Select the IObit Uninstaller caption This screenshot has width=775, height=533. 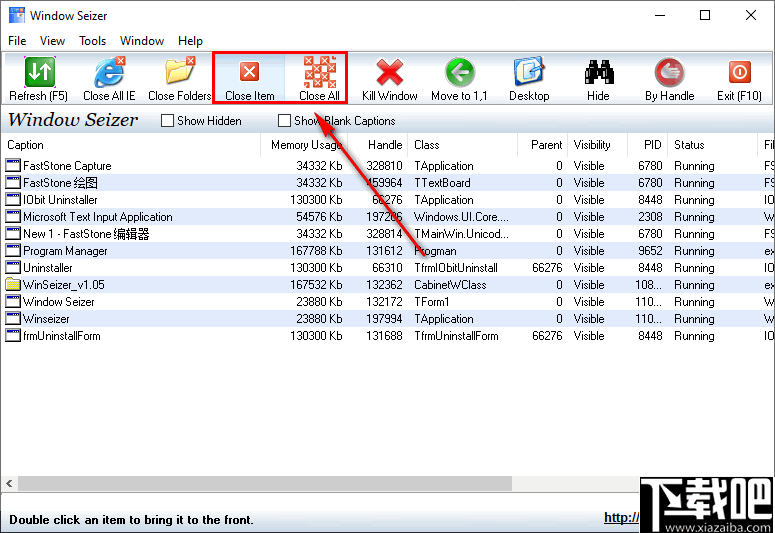(60, 200)
